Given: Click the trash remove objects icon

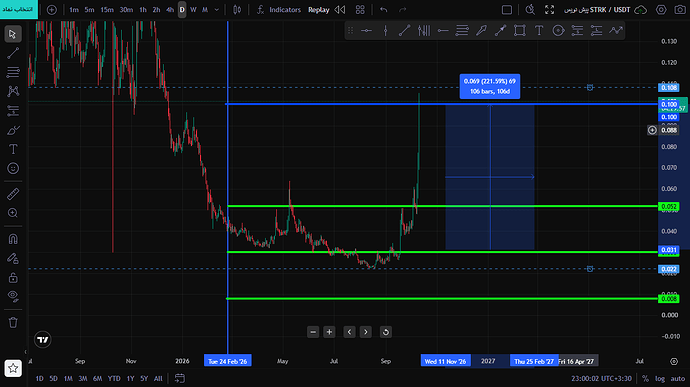Looking at the screenshot, I should click(x=13, y=322).
